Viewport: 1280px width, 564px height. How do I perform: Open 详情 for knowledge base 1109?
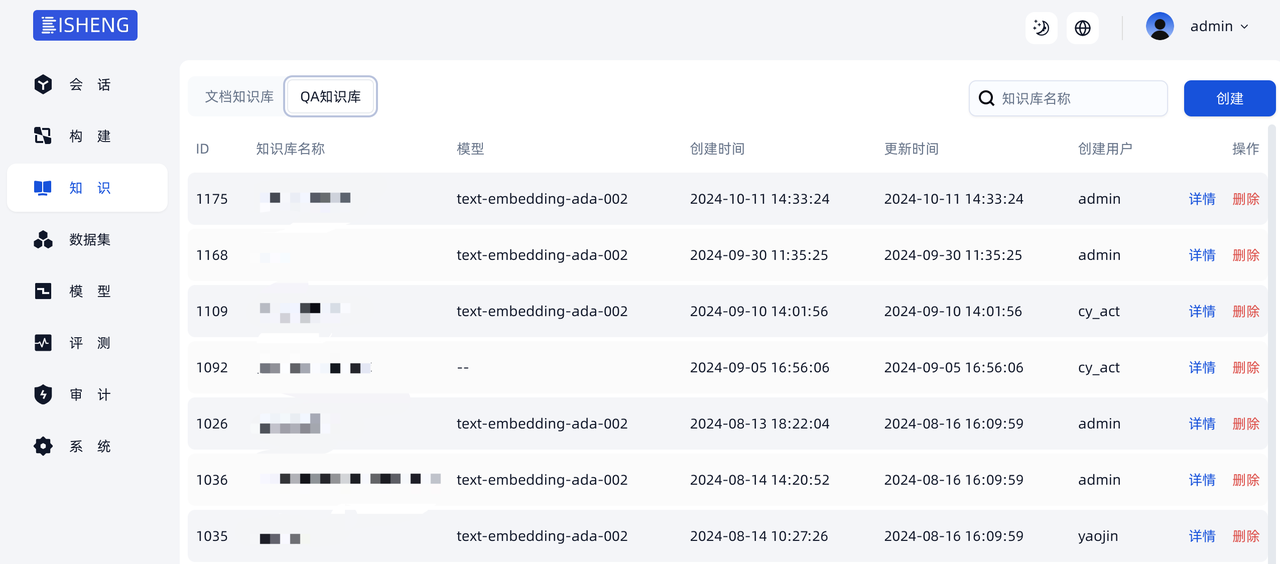(1202, 311)
